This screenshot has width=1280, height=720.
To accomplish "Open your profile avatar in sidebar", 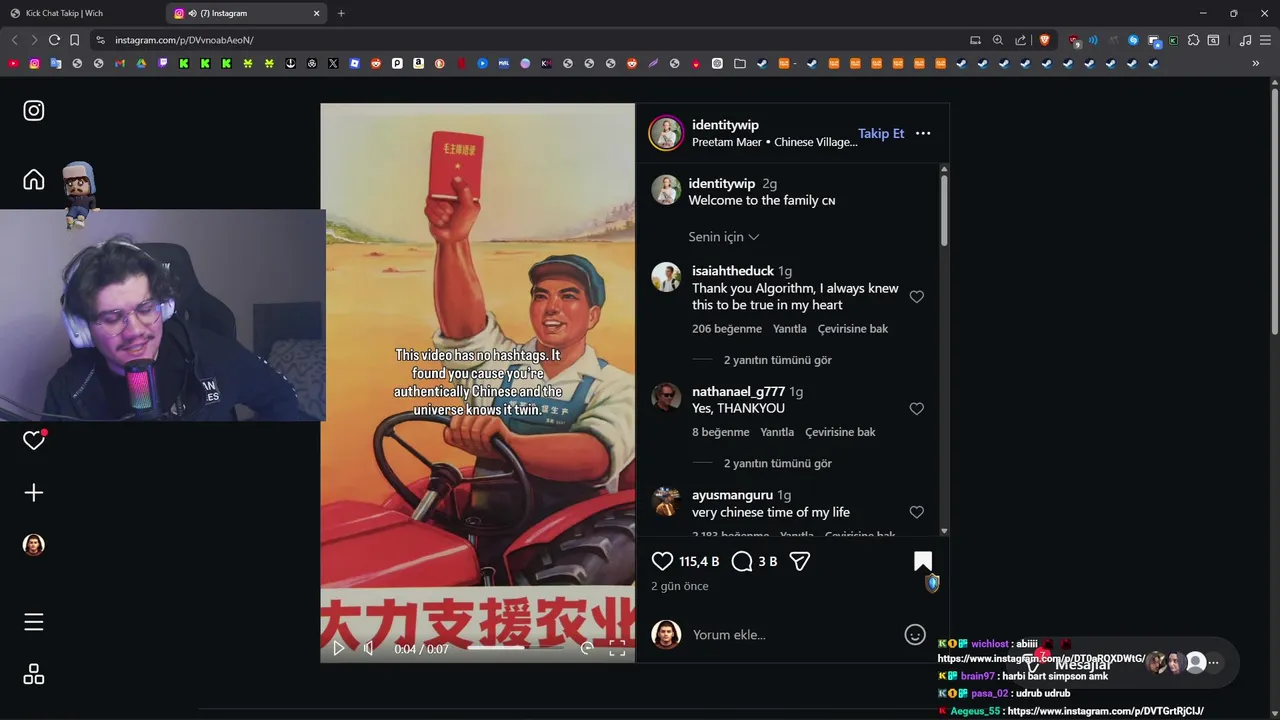I will point(34,545).
